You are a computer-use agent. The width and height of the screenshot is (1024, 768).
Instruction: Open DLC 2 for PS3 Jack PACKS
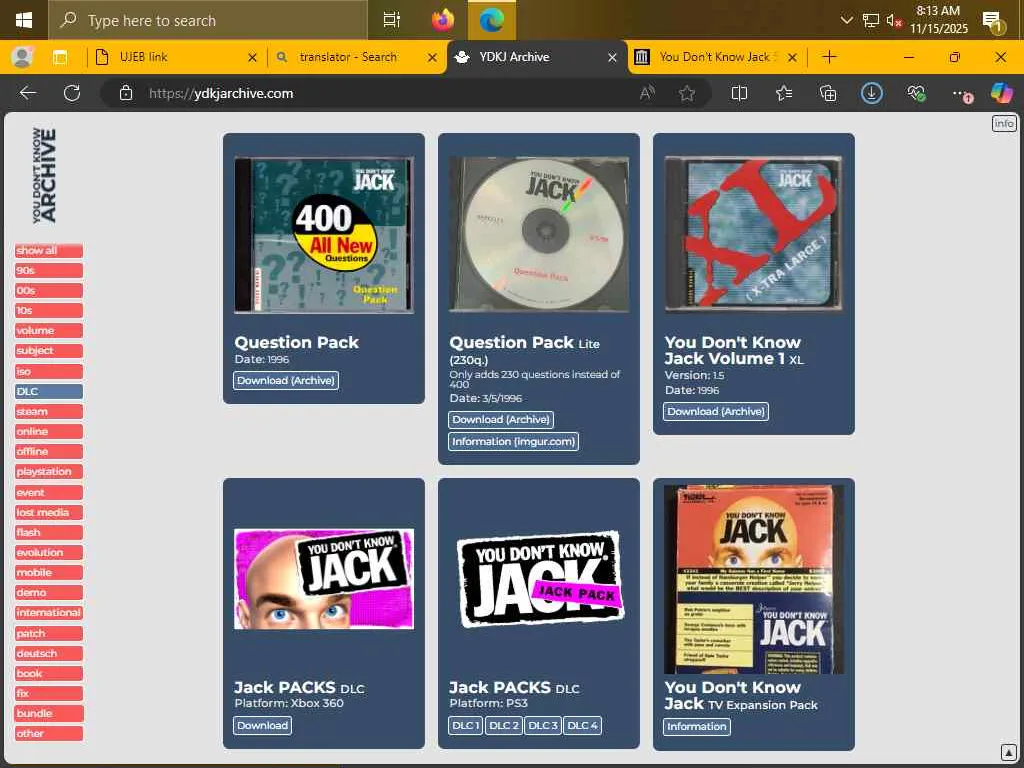click(504, 726)
